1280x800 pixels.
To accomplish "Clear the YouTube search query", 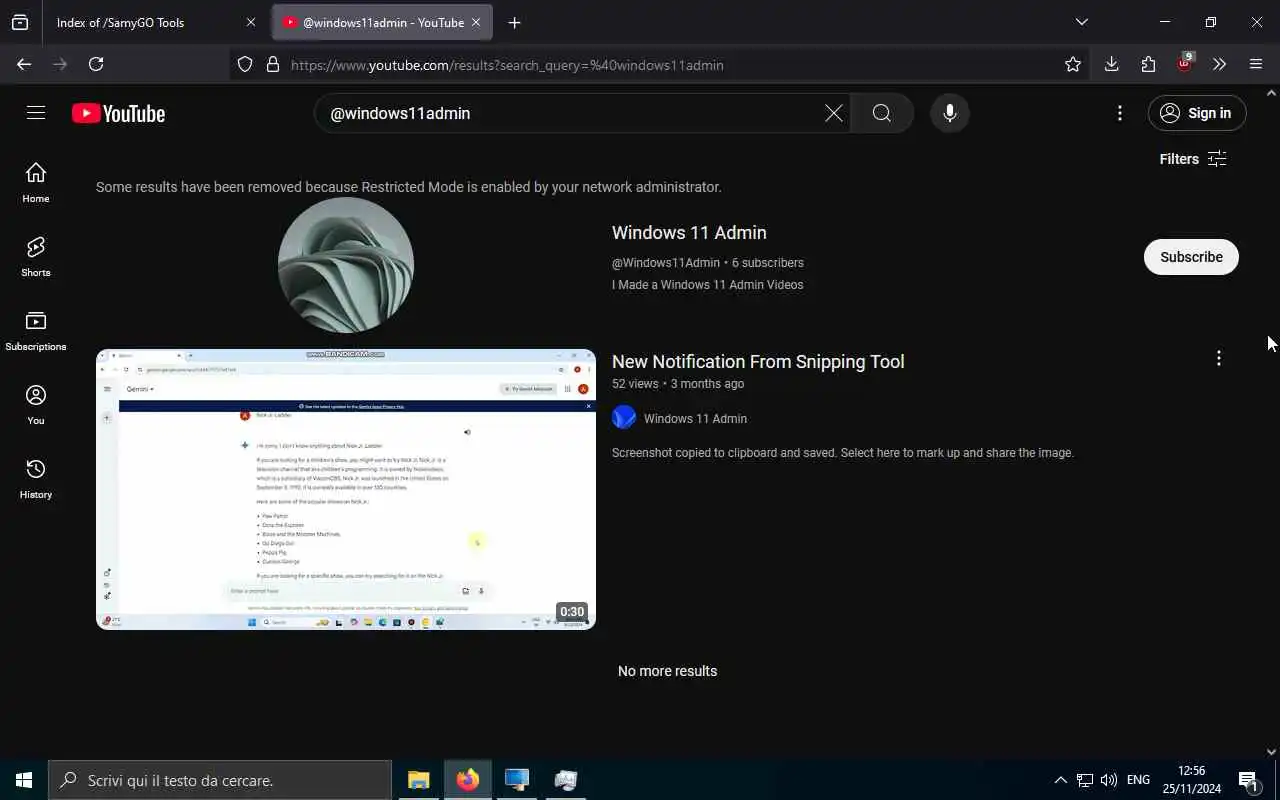I will point(833,113).
